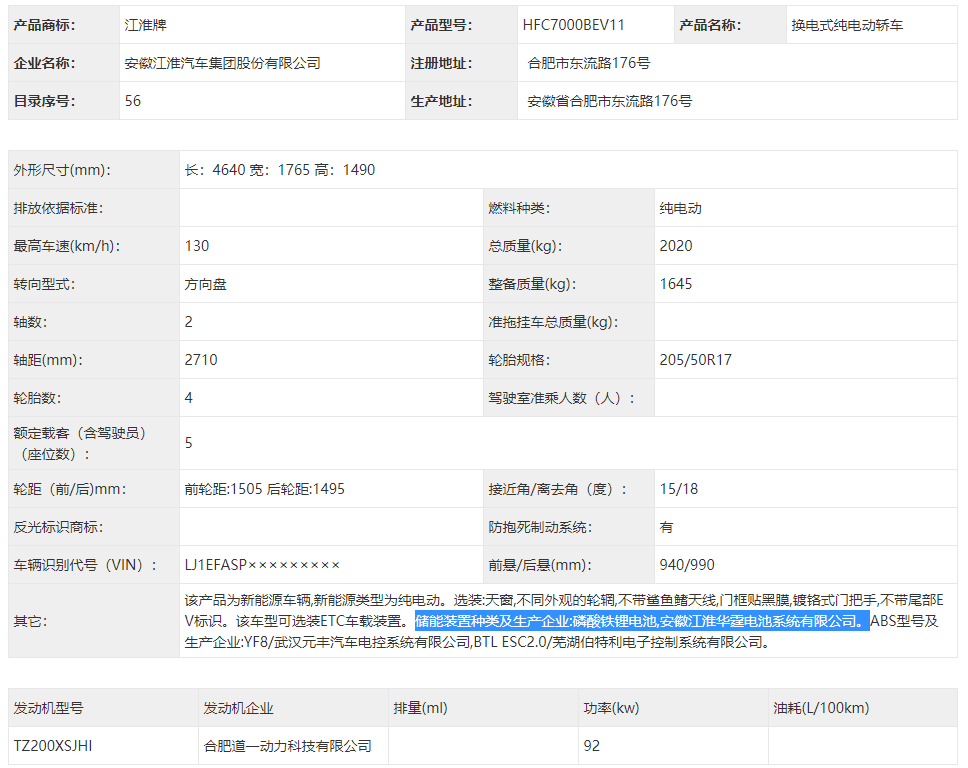Image resolution: width=968 pixels, height=768 pixels.
Task: Click the 发动机型号 column header
Action: tap(49, 708)
